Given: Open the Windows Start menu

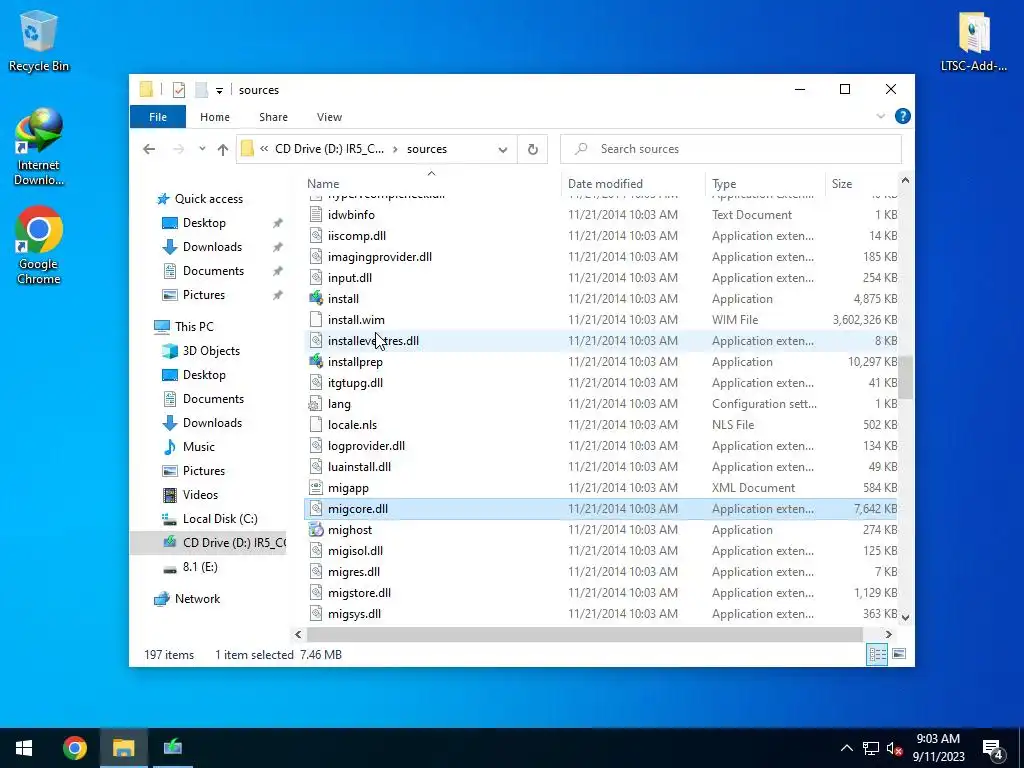Looking at the screenshot, I should coord(24,748).
